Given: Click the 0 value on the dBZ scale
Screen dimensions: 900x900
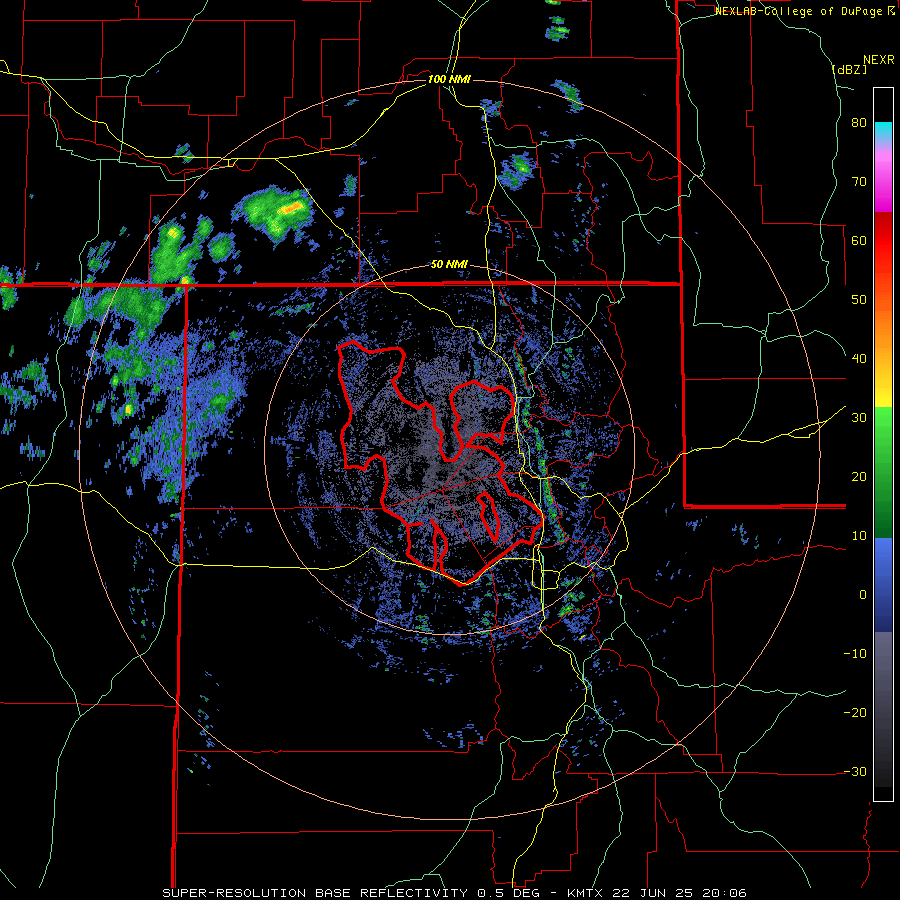Looking at the screenshot, I should (x=863, y=595).
